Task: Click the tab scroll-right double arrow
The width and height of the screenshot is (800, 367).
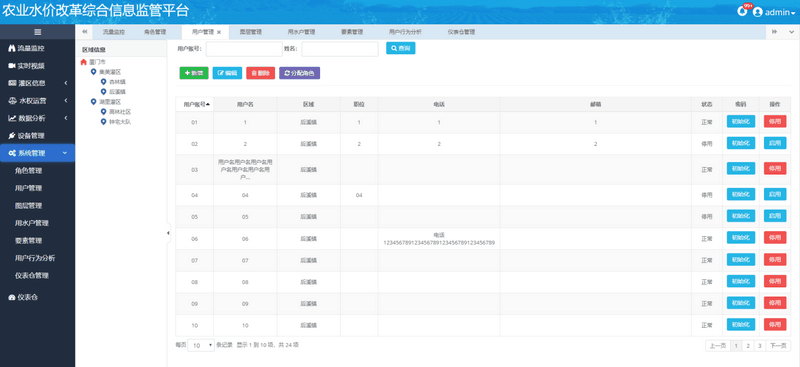Action: (x=774, y=32)
